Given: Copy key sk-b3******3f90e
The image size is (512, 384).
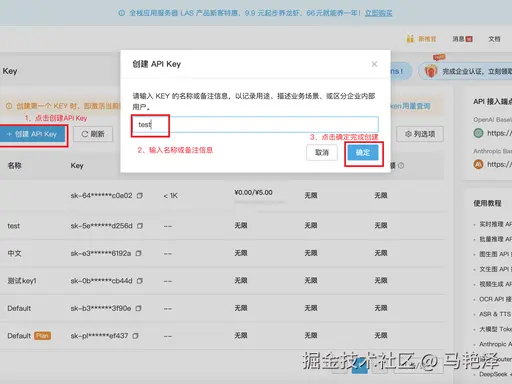Looking at the screenshot, I should [x=138, y=308].
